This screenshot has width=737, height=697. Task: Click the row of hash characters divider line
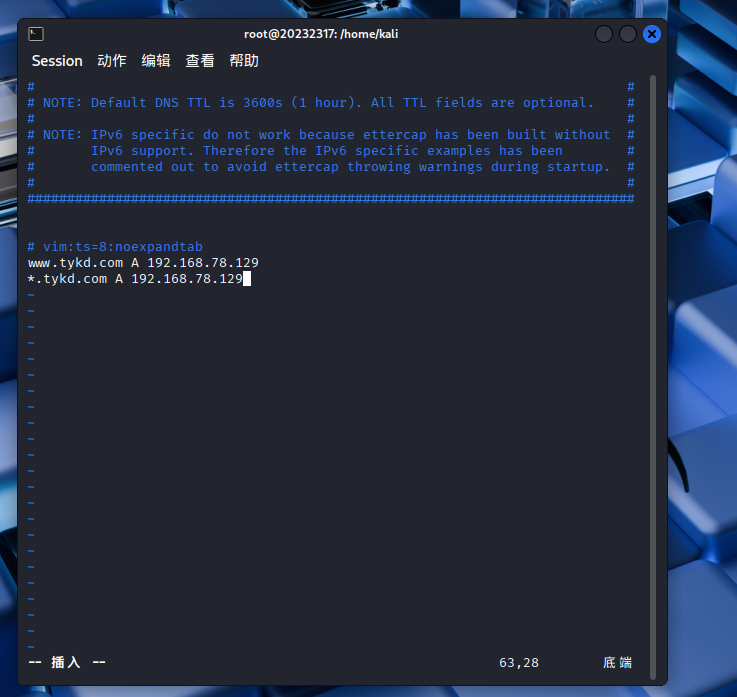tap(331, 198)
